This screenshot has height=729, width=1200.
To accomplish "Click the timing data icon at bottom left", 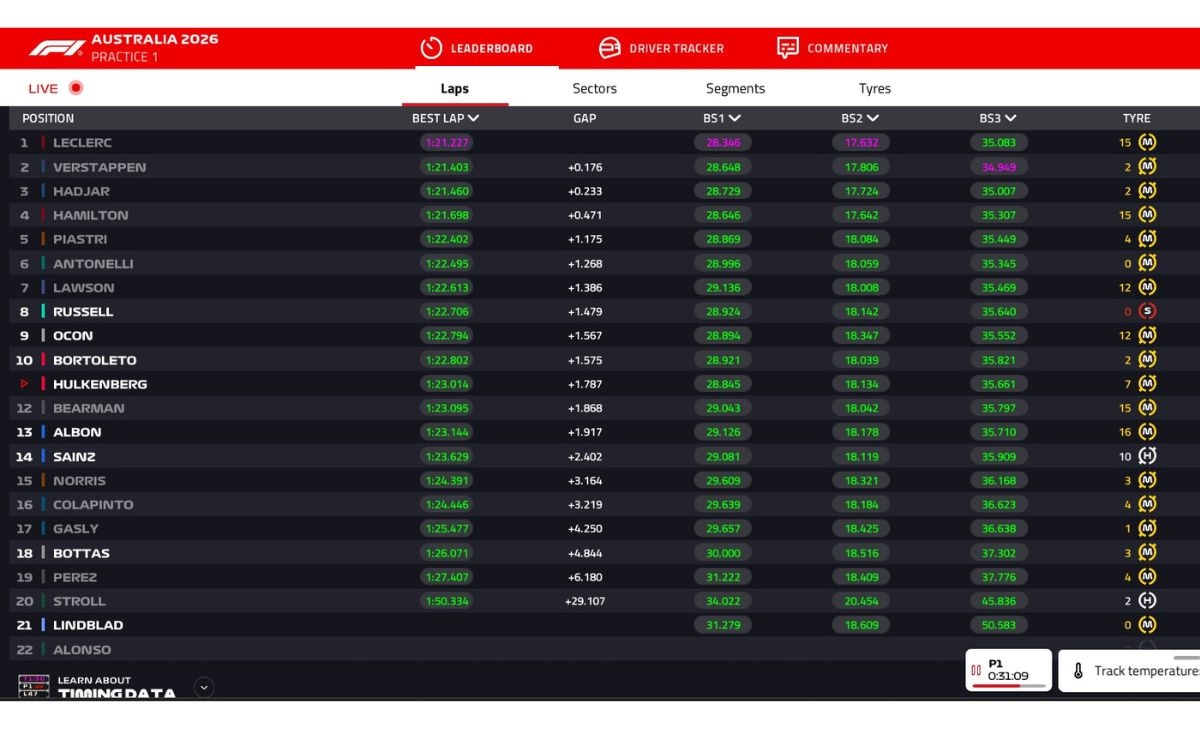I will pyautogui.click(x=33, y=686).
